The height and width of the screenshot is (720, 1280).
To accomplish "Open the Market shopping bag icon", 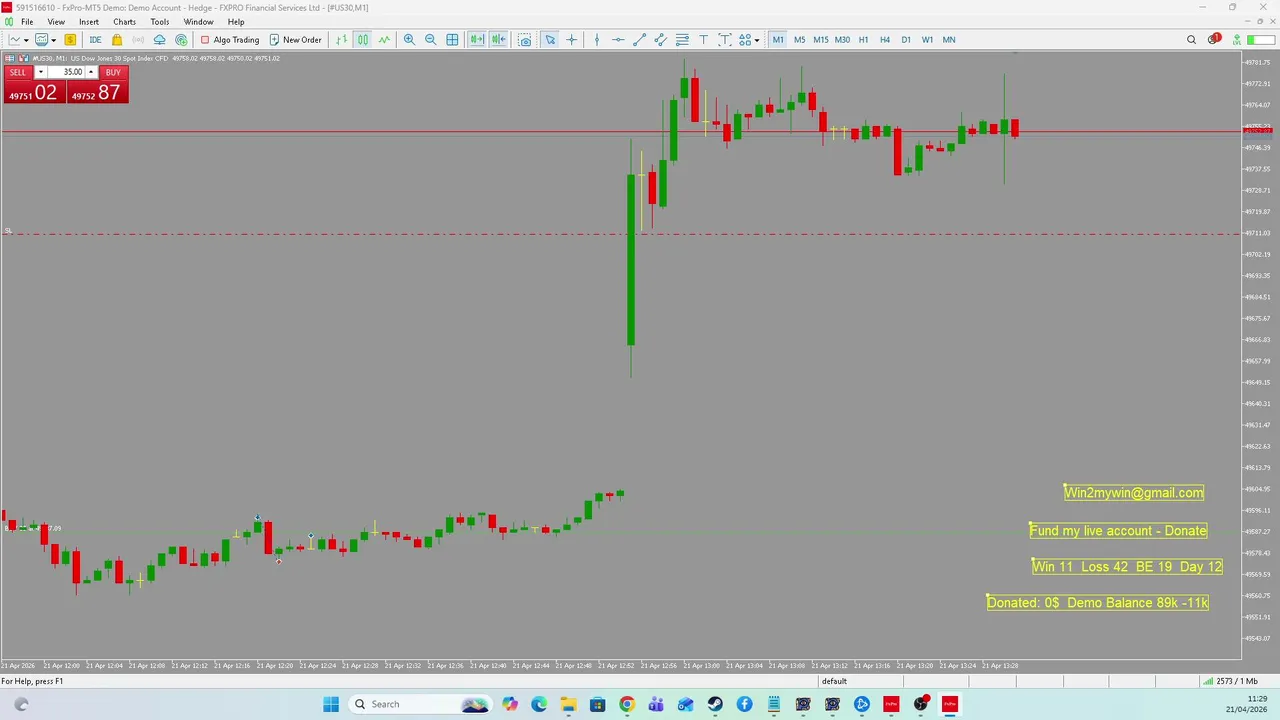I will (117, 40).
